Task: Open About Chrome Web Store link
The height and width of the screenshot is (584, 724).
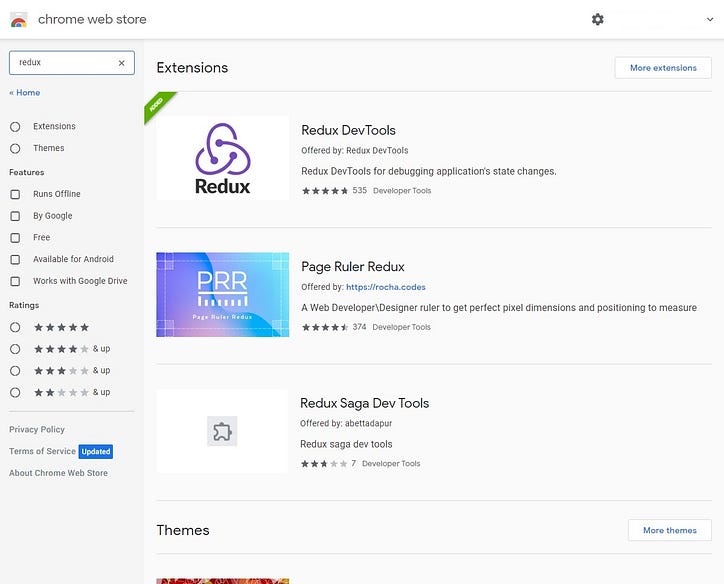Action: coord(58,473)
